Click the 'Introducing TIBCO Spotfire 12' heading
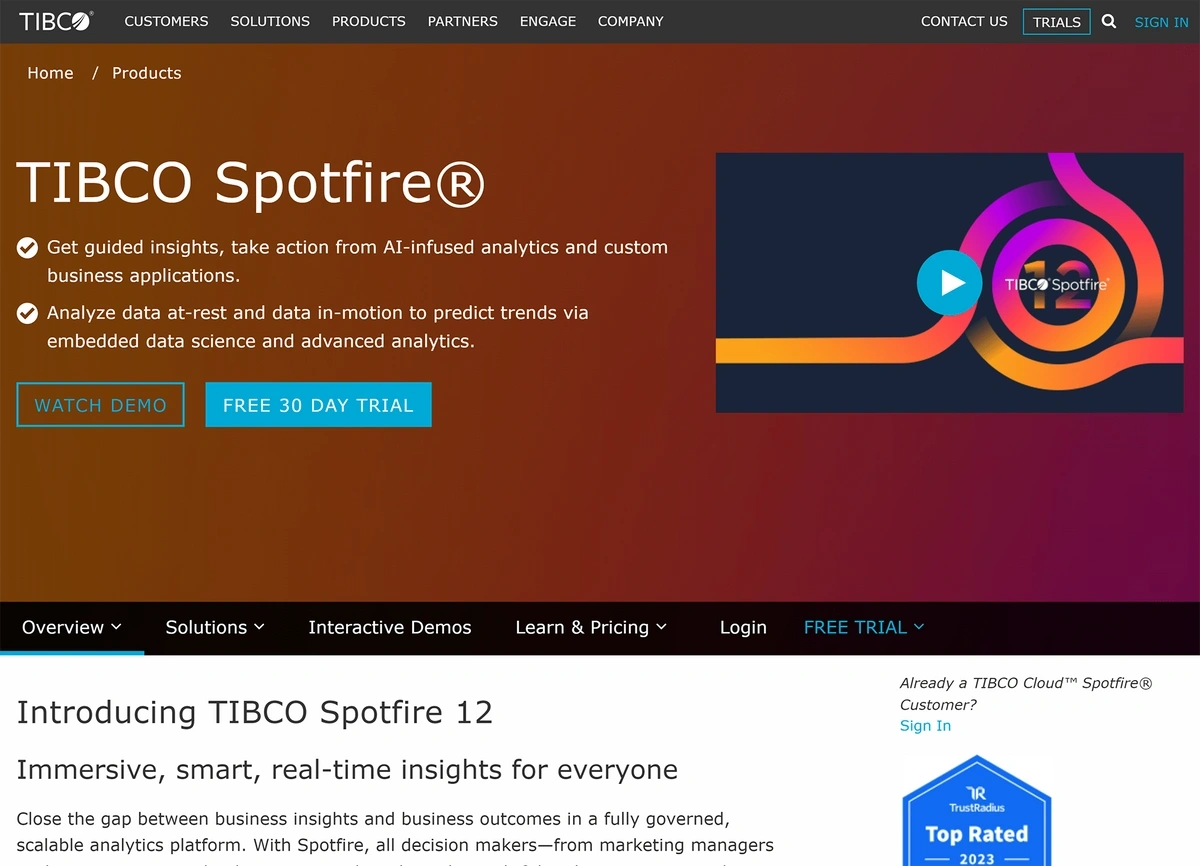This screenshot has height=866, width=1200. pos(255,712)
